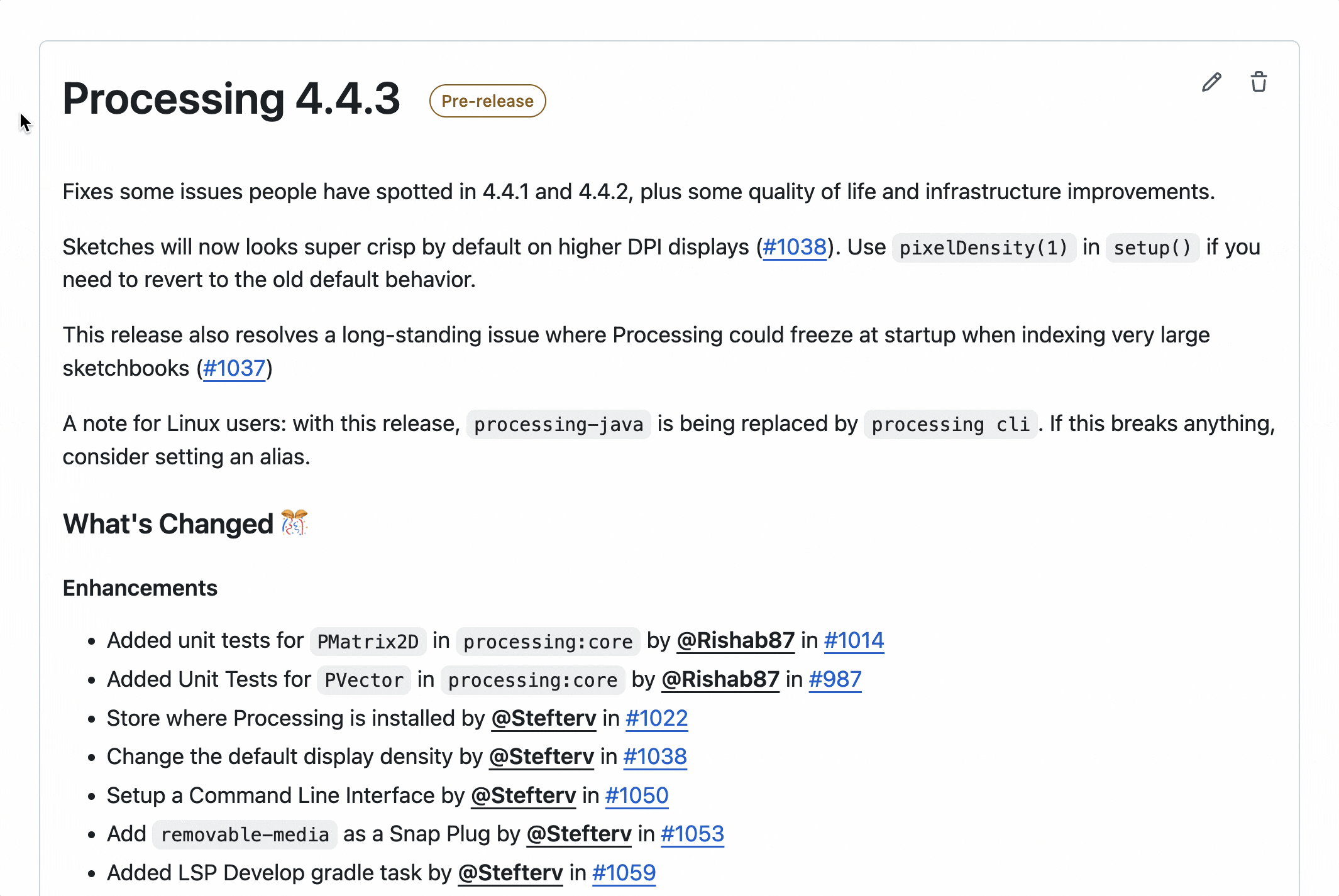This screenshot has width=1339, height=896.
Task: Click the Pre-release badge
Action: (x=487, y=101)
